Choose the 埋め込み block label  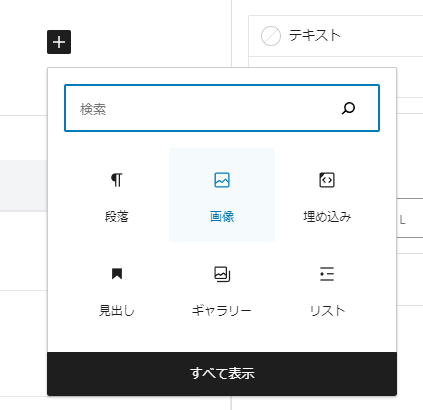[x=327, y=217]
